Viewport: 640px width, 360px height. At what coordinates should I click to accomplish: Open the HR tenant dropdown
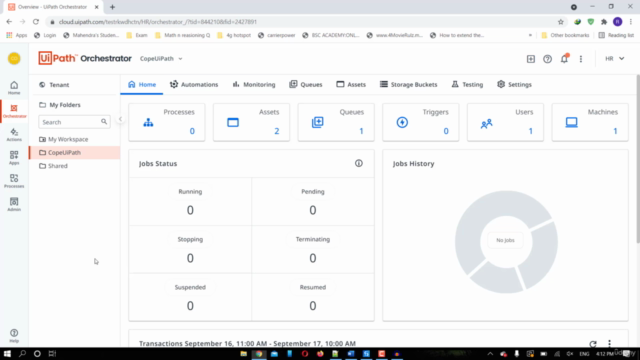point(614,58)
